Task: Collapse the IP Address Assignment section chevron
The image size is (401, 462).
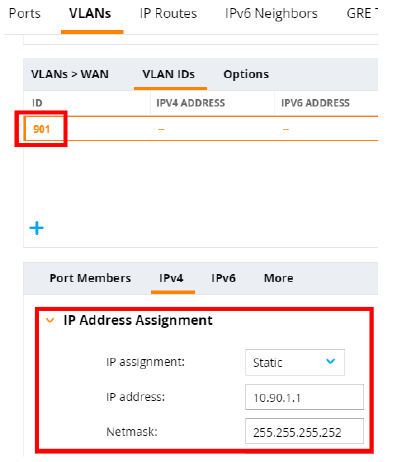Action: point(50,321)
